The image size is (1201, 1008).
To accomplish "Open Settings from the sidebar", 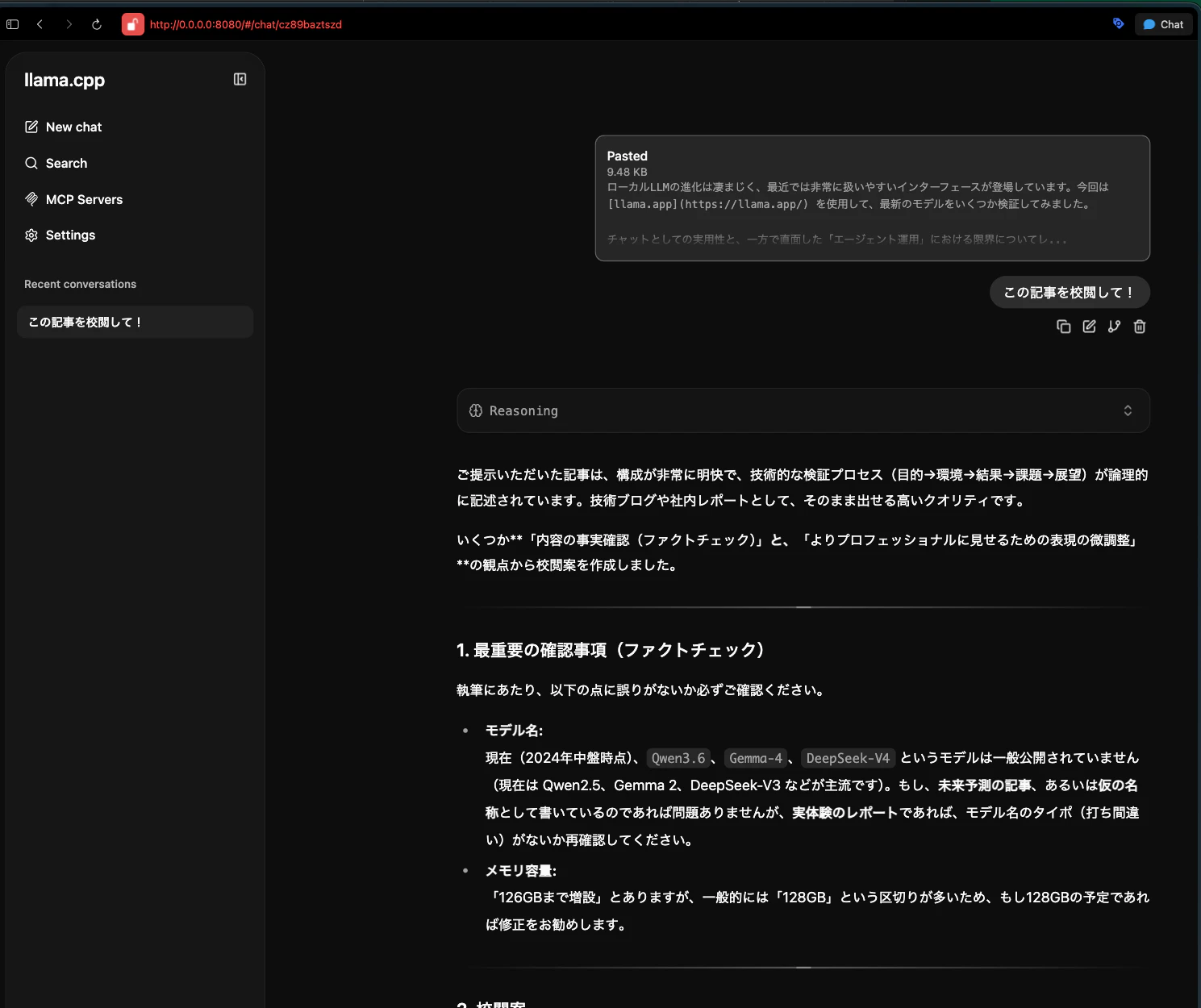I will [71, 235].
